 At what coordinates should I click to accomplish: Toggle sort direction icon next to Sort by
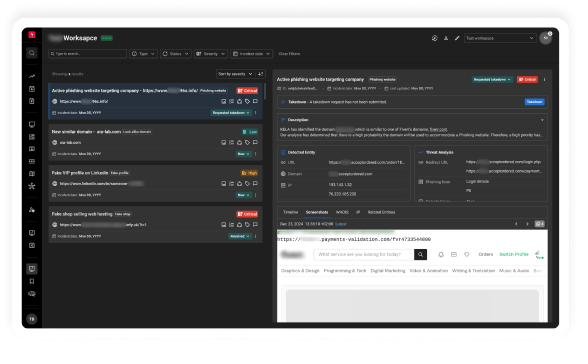point(260,74)
